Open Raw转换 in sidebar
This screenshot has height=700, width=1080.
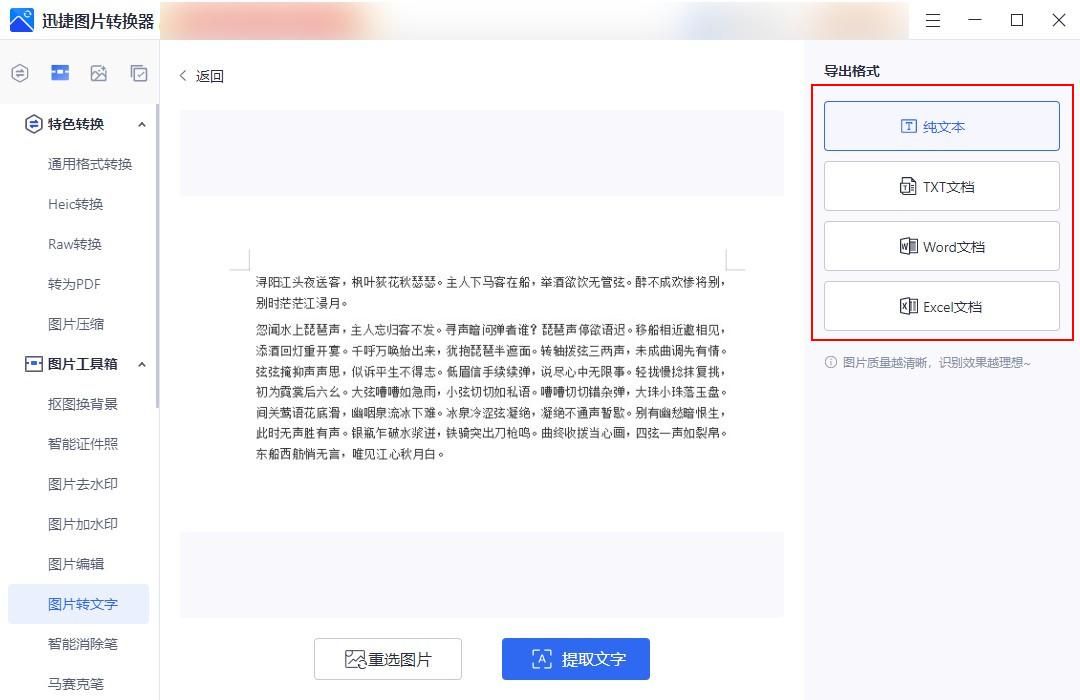[74, 244]
